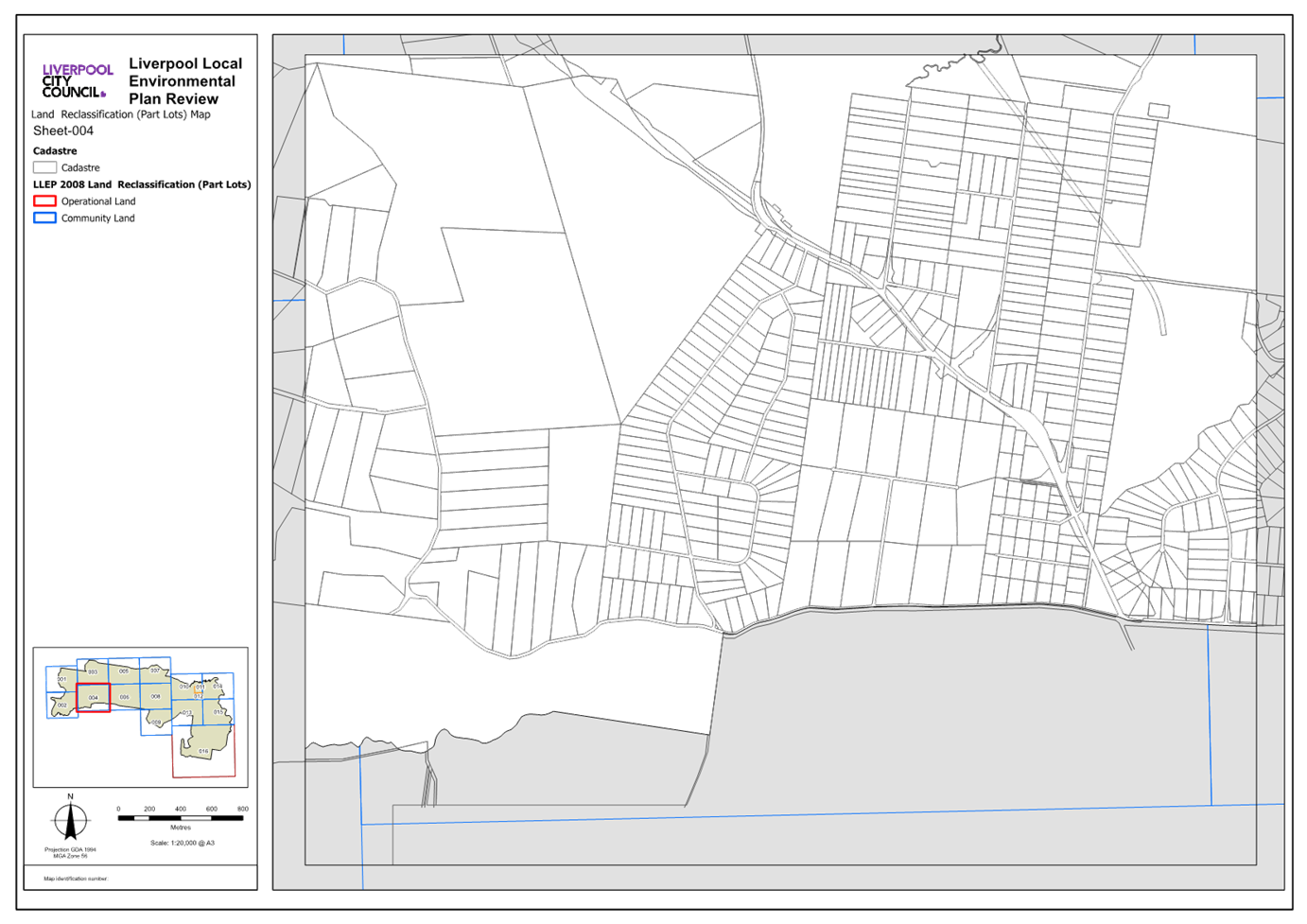Viewport: 1307px width, 924px height.
Task: Click the title 'Liverpool Local Environmental Plan Review'
Action: [x=185, y=81]
